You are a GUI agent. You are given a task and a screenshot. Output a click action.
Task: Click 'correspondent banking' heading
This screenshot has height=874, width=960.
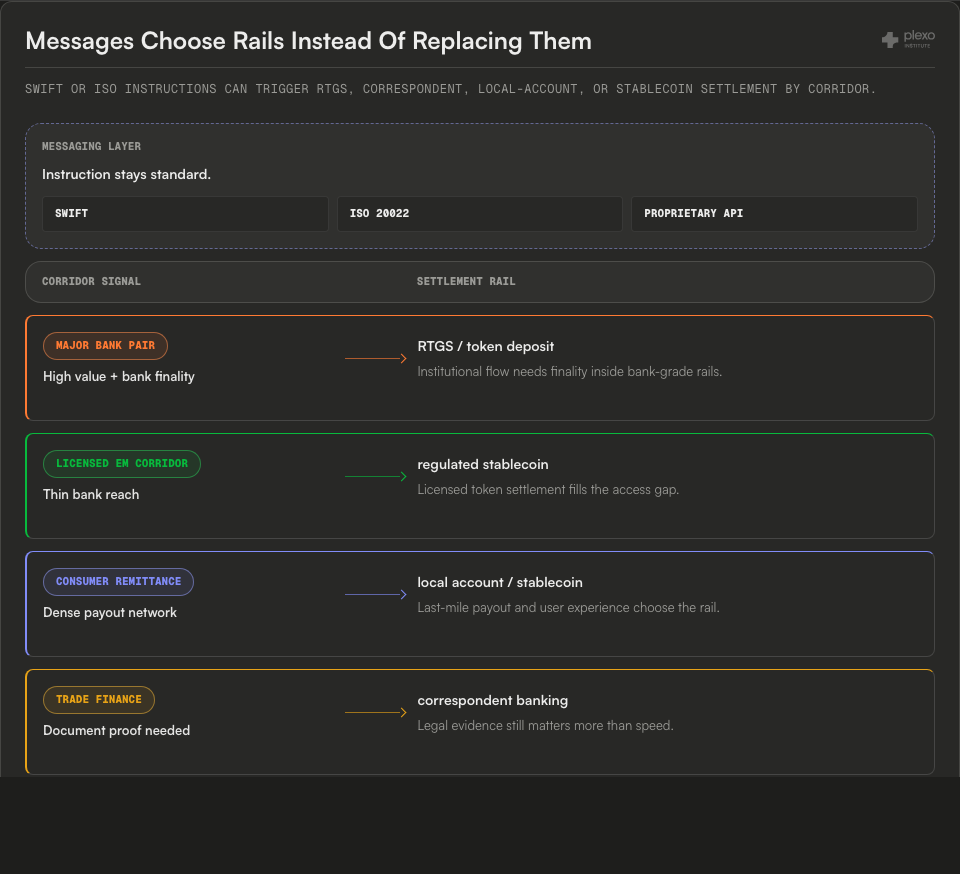(493, 701)
